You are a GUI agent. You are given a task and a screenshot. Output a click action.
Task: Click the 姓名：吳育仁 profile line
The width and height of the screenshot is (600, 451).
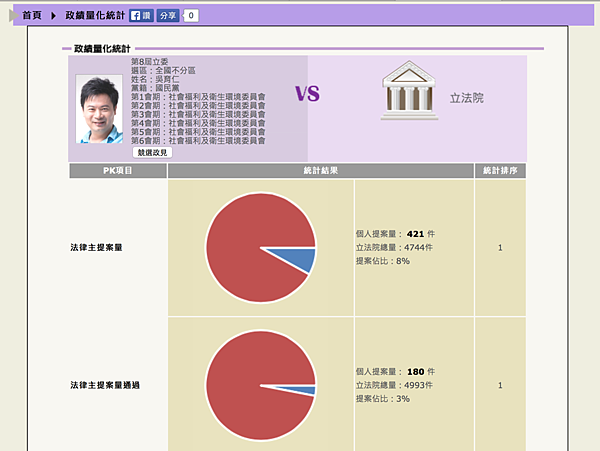click(155, 79)
